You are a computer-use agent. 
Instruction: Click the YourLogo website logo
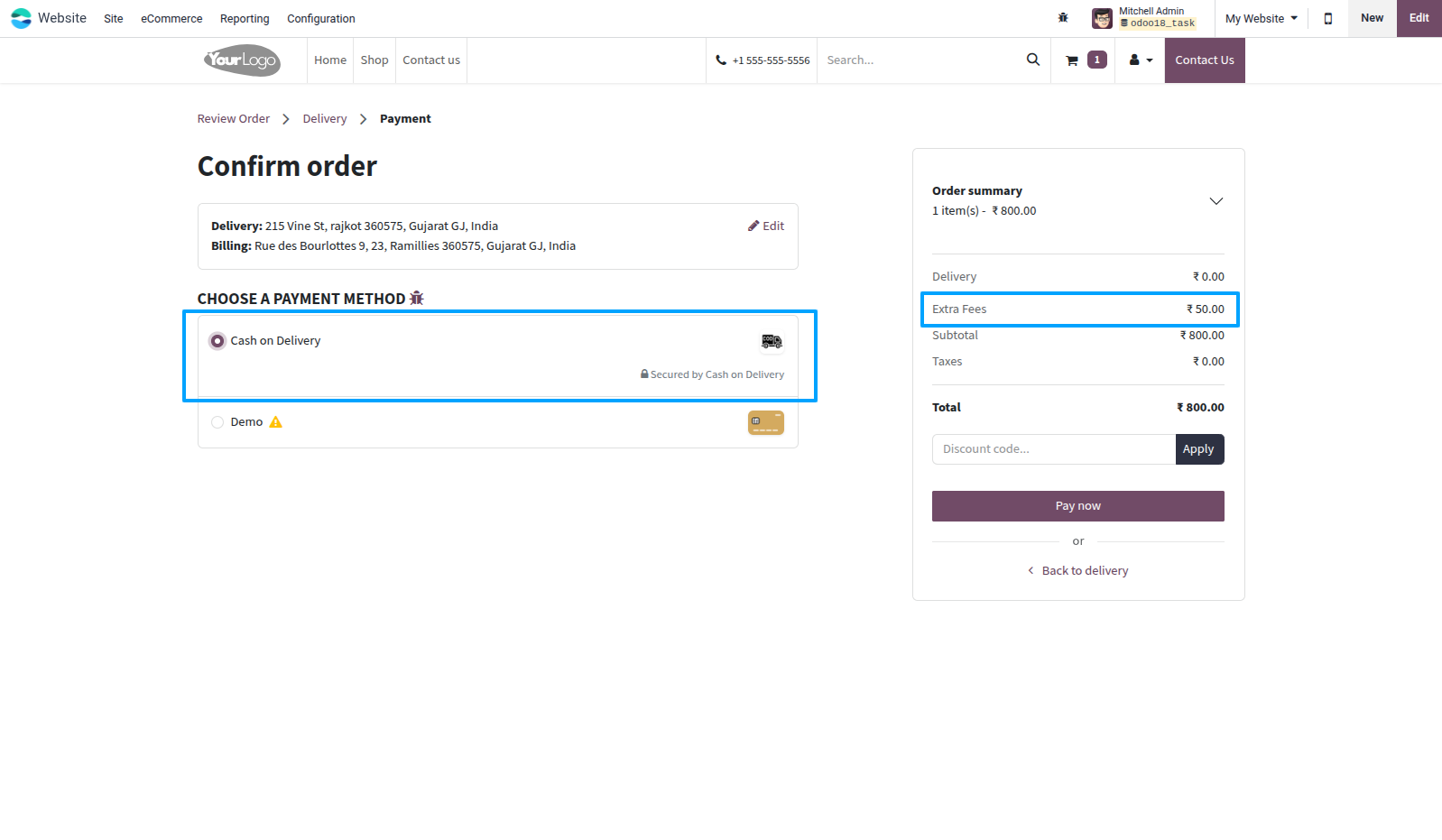tap(242, 60)
